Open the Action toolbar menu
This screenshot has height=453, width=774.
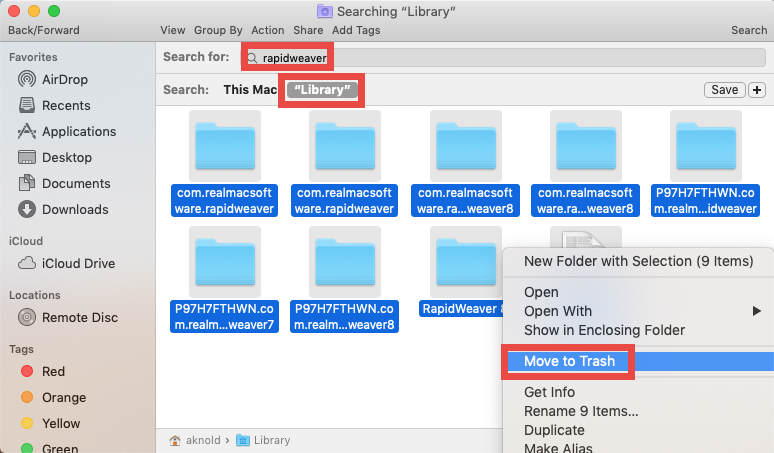[268, 31]
